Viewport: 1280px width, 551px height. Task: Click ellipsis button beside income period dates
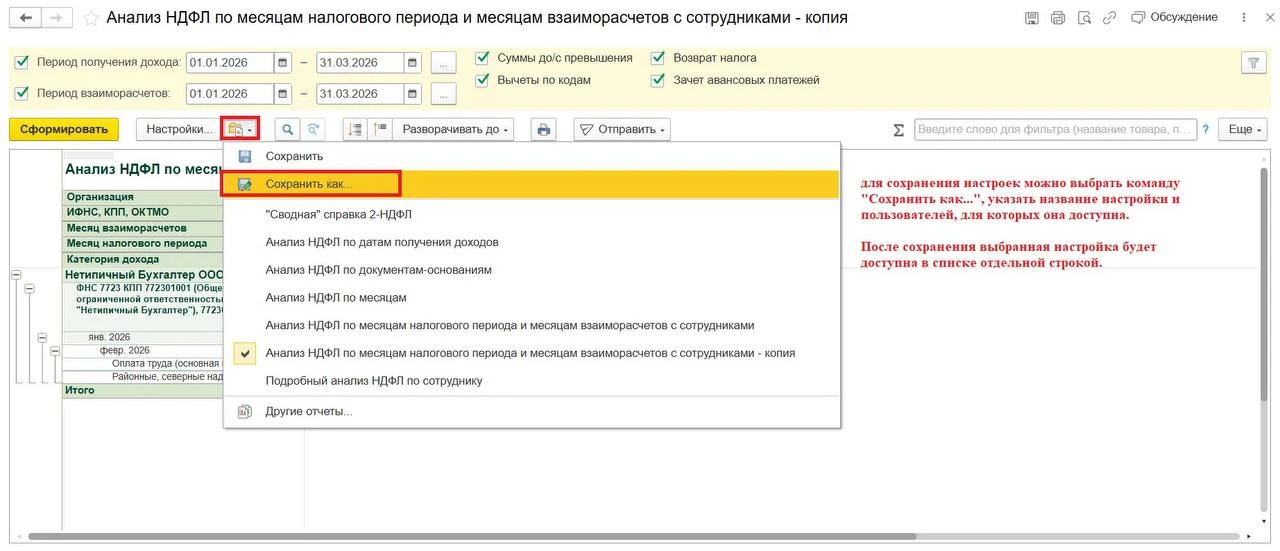coord(444,62)
